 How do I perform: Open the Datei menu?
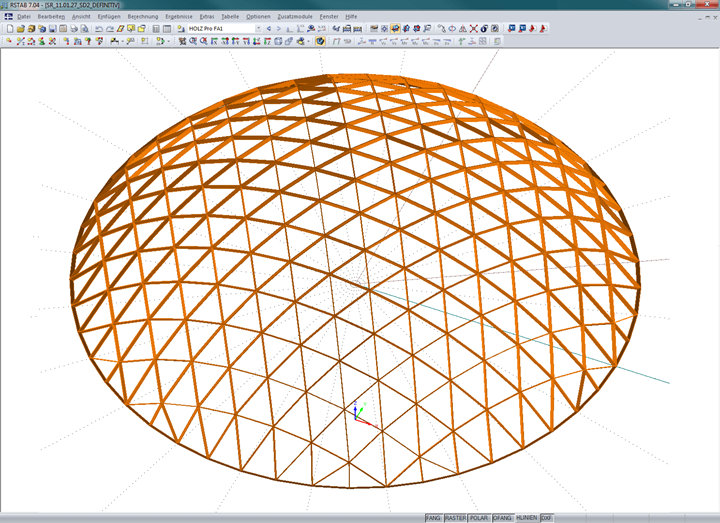click(x=24, y=17)
